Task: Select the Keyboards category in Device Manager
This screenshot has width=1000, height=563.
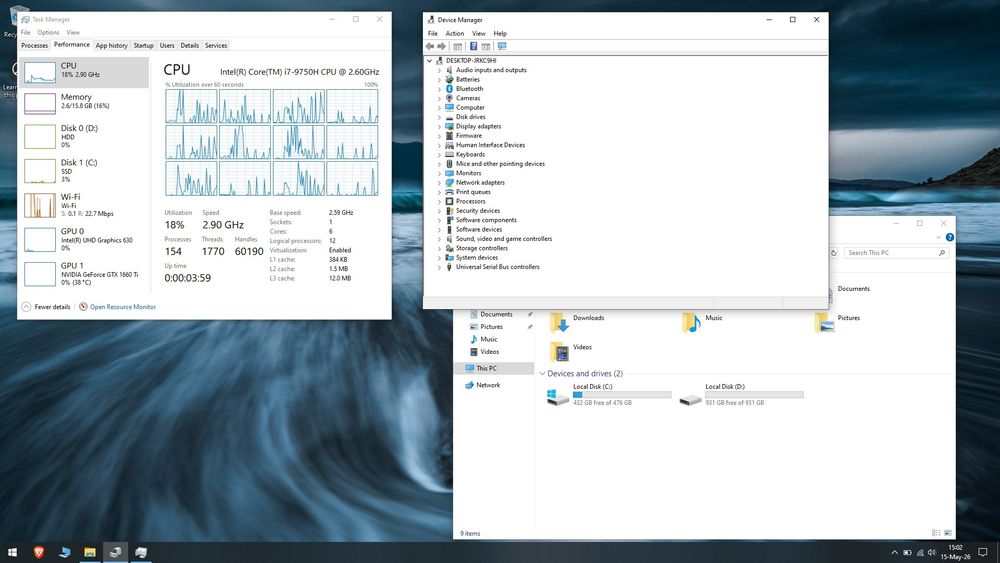Action: tap(470, 154)
